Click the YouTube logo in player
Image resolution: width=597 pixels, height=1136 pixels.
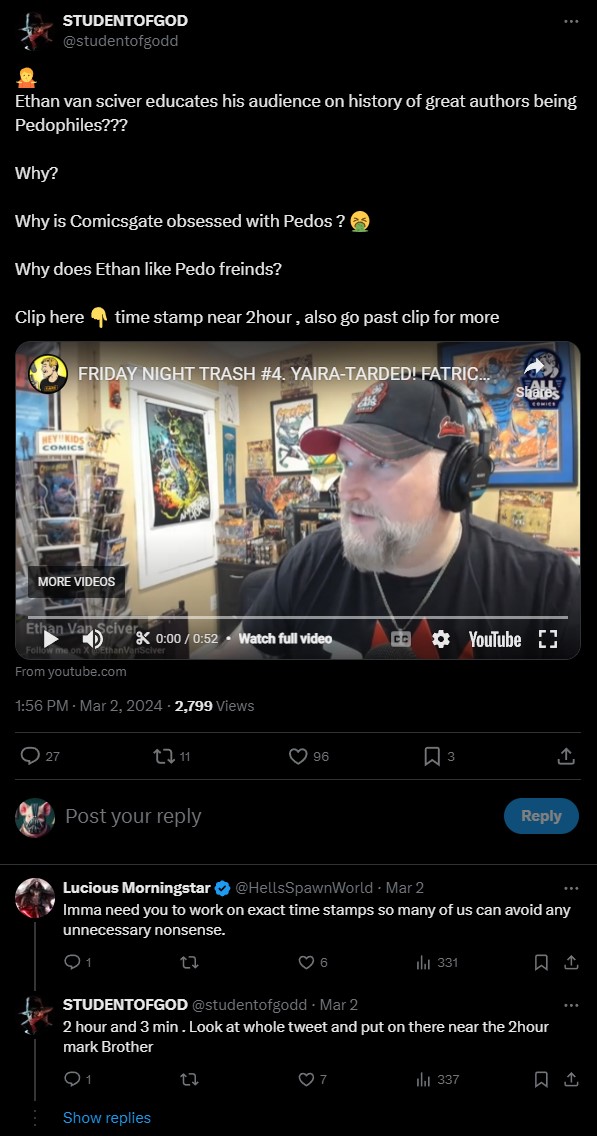point(495,639)
